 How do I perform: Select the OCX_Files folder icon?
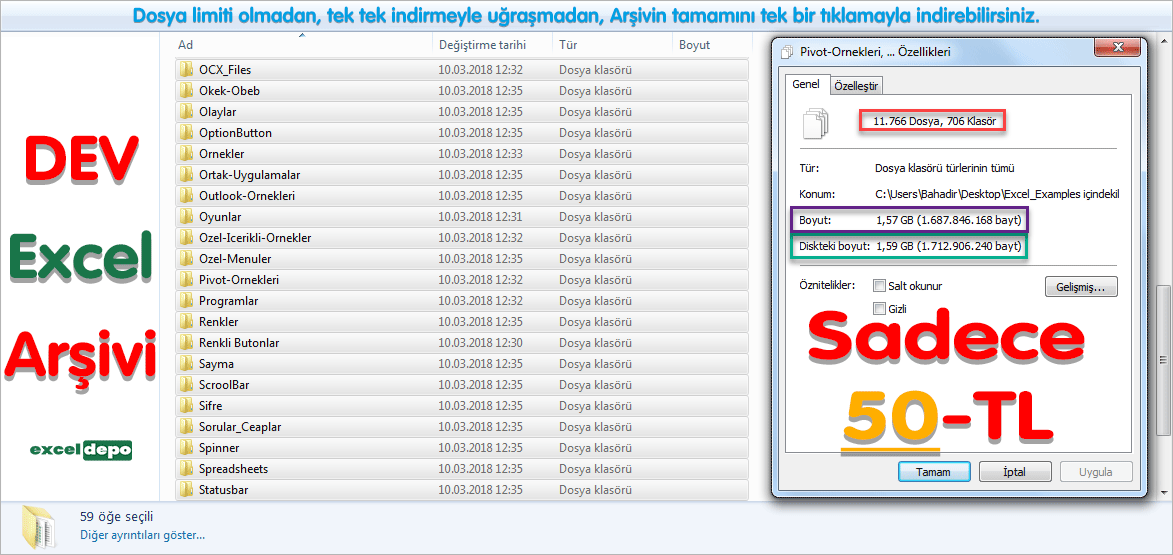pos(186,70)
